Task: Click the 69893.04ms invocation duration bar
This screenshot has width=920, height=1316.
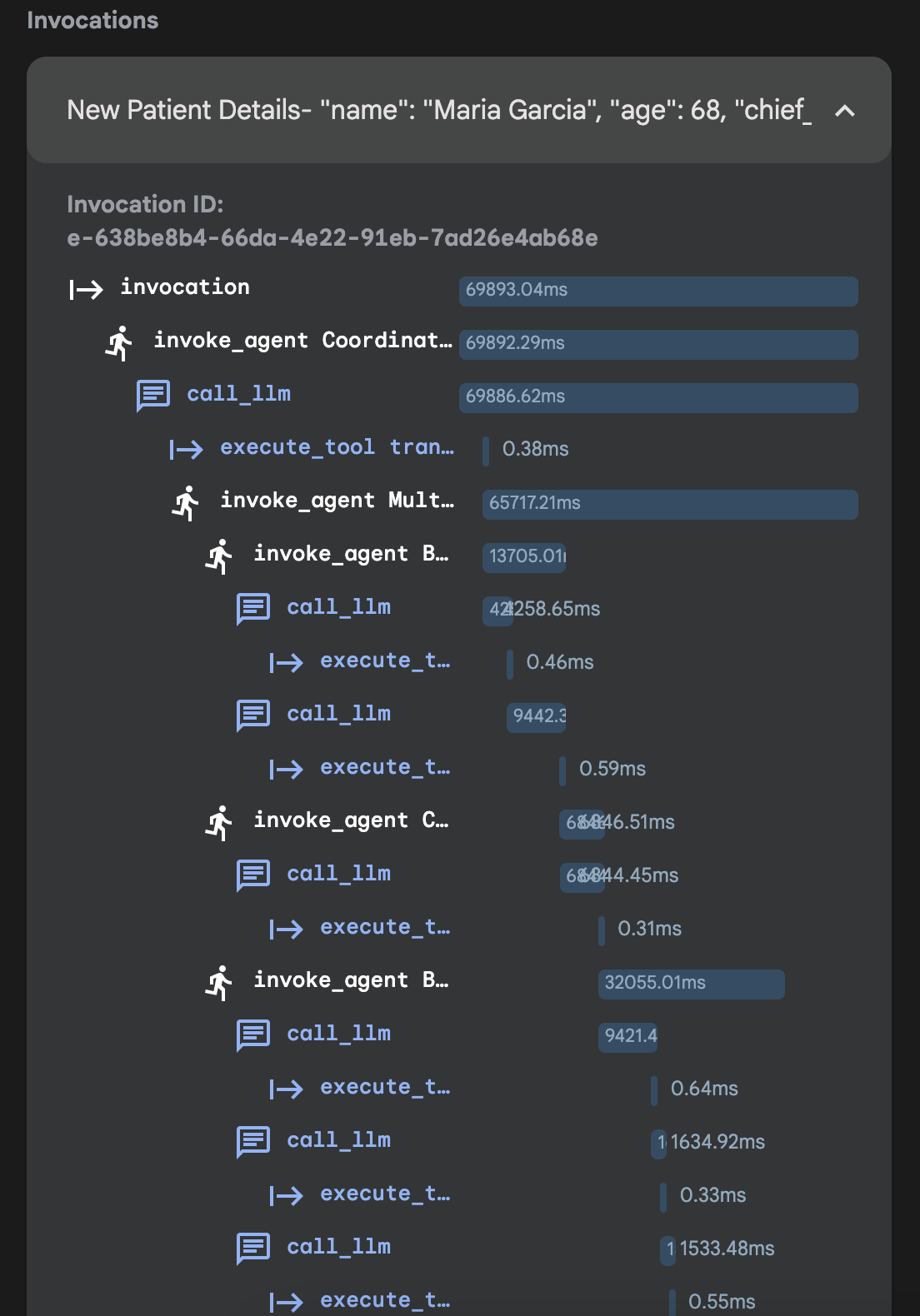Action: pyautogui.click(x=657, y=291)
